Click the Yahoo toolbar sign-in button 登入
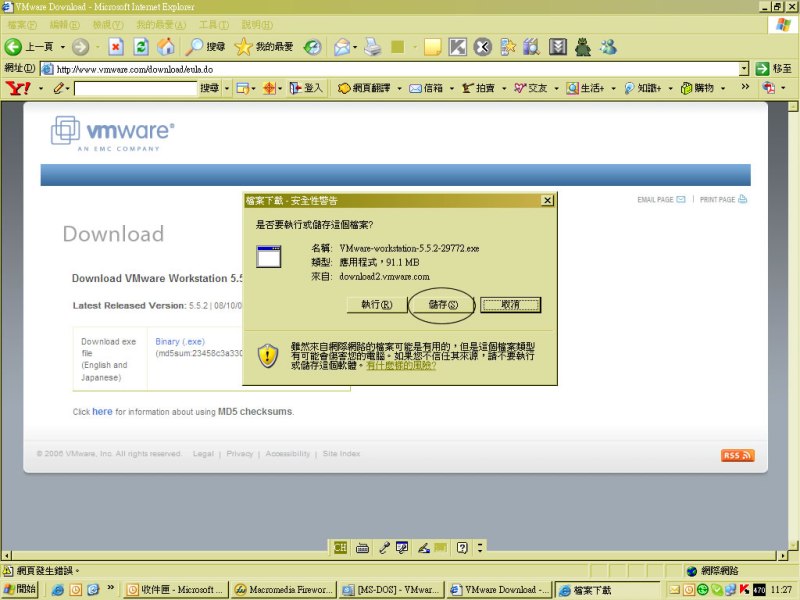The height and width of the screenshot is (600, 800). (306, 88)
